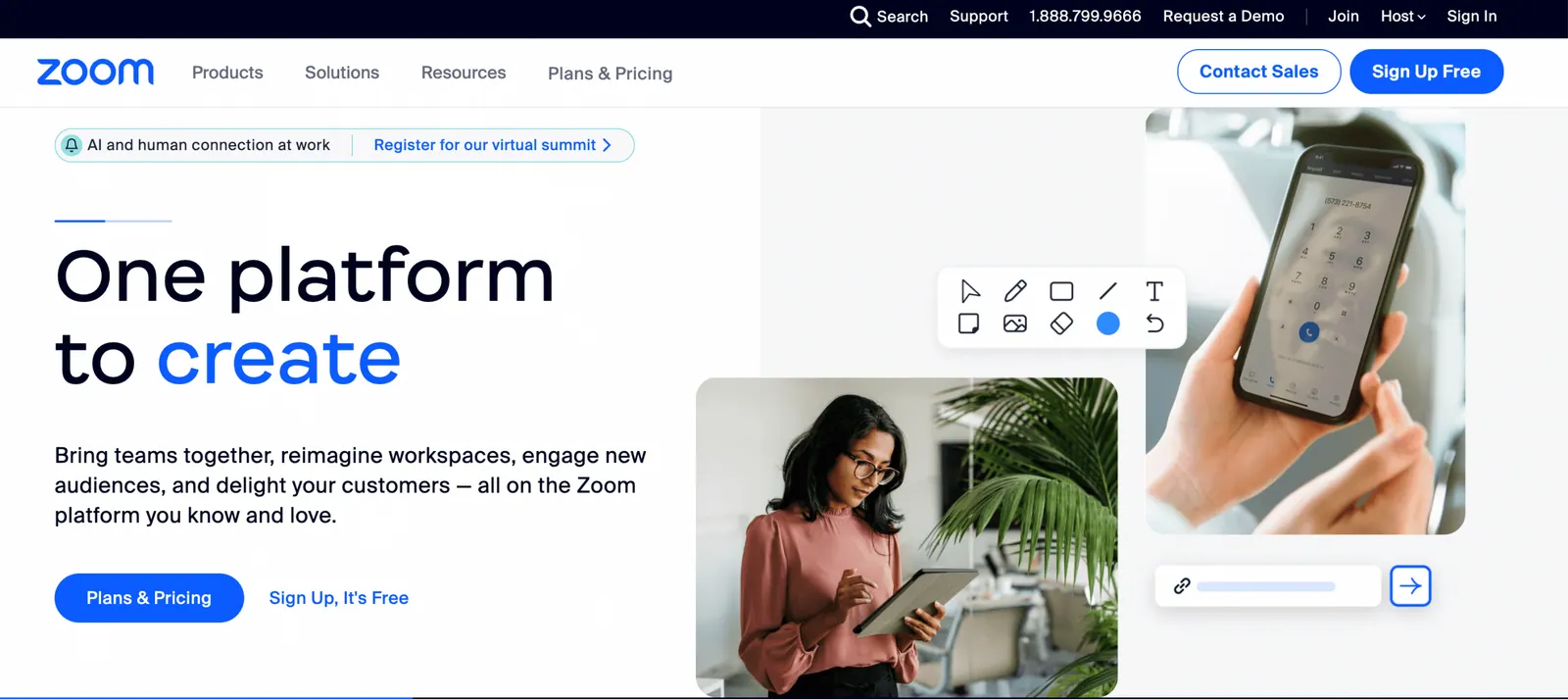The width and height of the screenshot is (1568, 699).
Task: Click the Zoom logo
Action: [95, 73]
